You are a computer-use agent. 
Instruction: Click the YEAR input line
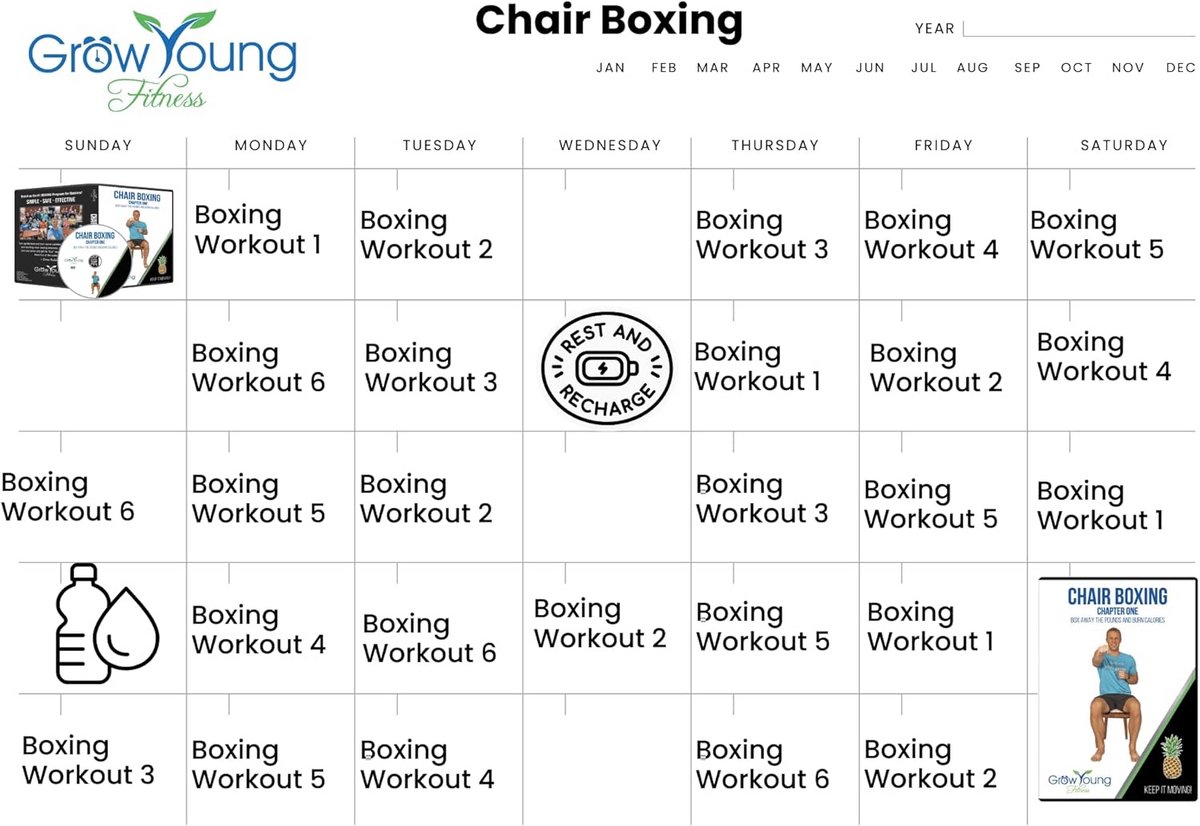(x=1079, y=29)
